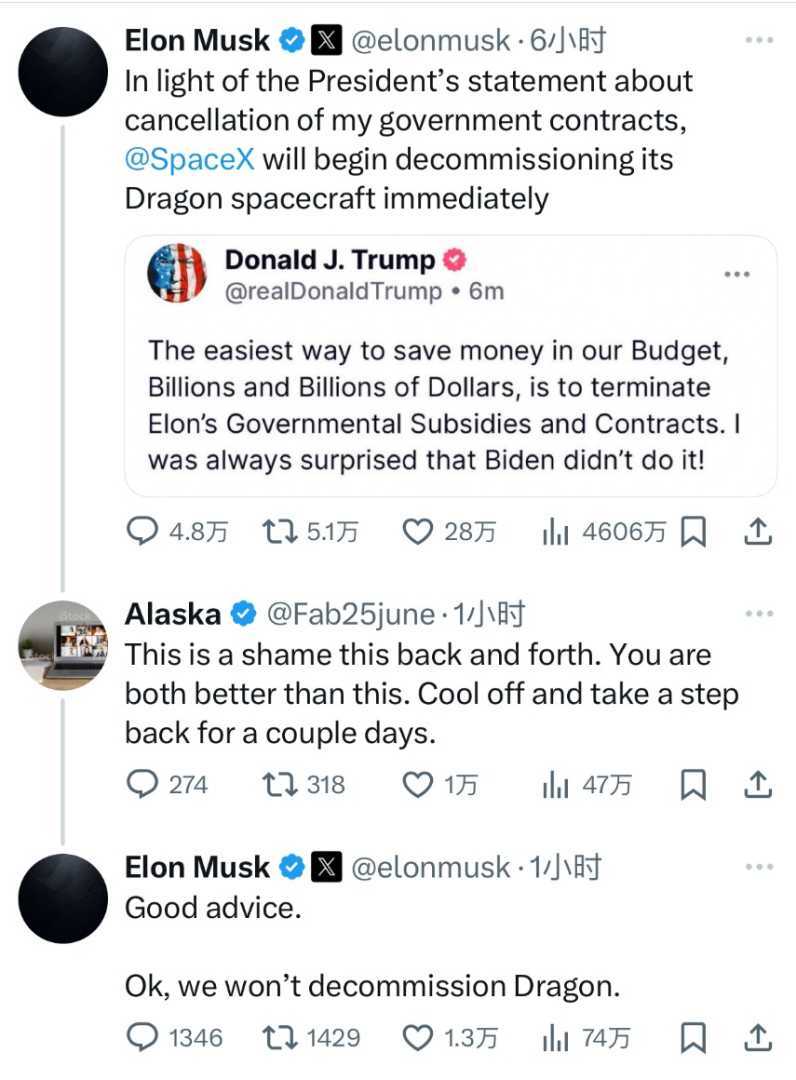The width and height of the screenshot is (796, 1080).
Task: Reply to Alaska's comment
Action: [145, 785]
